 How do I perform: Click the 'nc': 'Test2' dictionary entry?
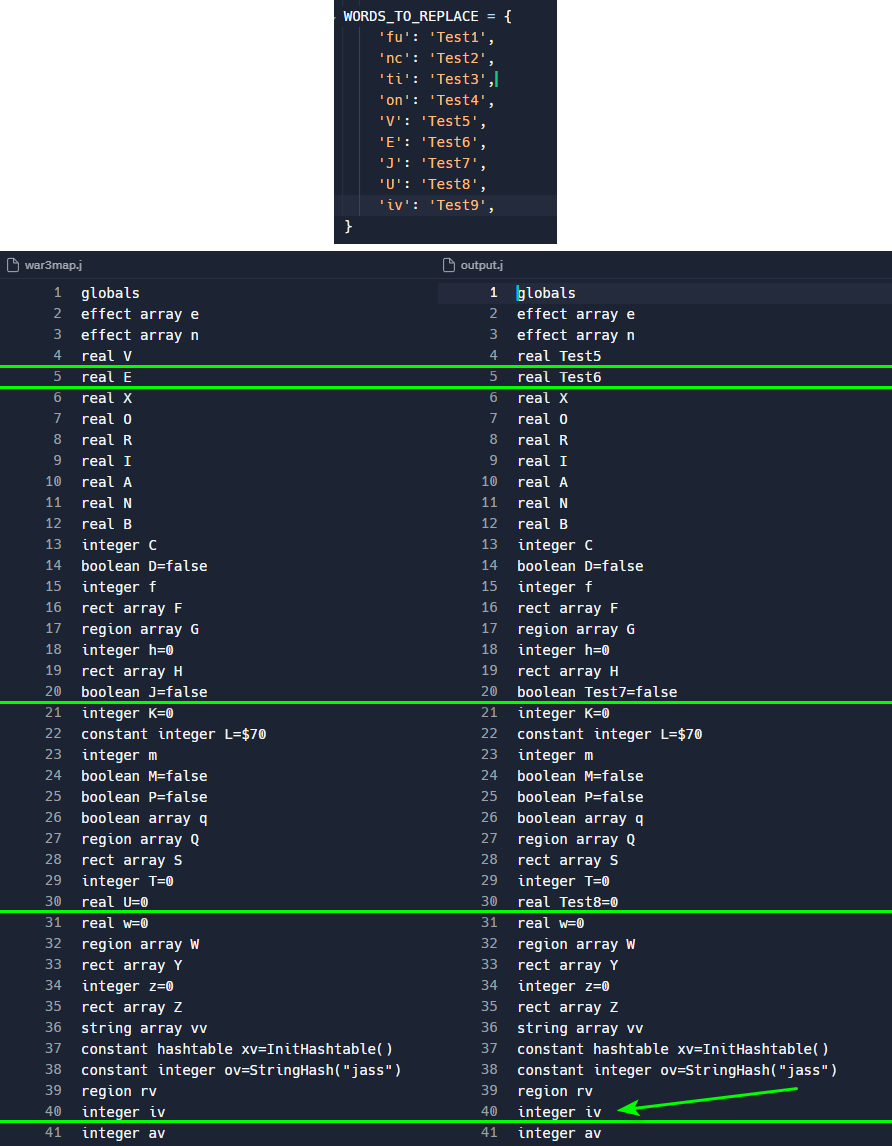tap(436, 58)
